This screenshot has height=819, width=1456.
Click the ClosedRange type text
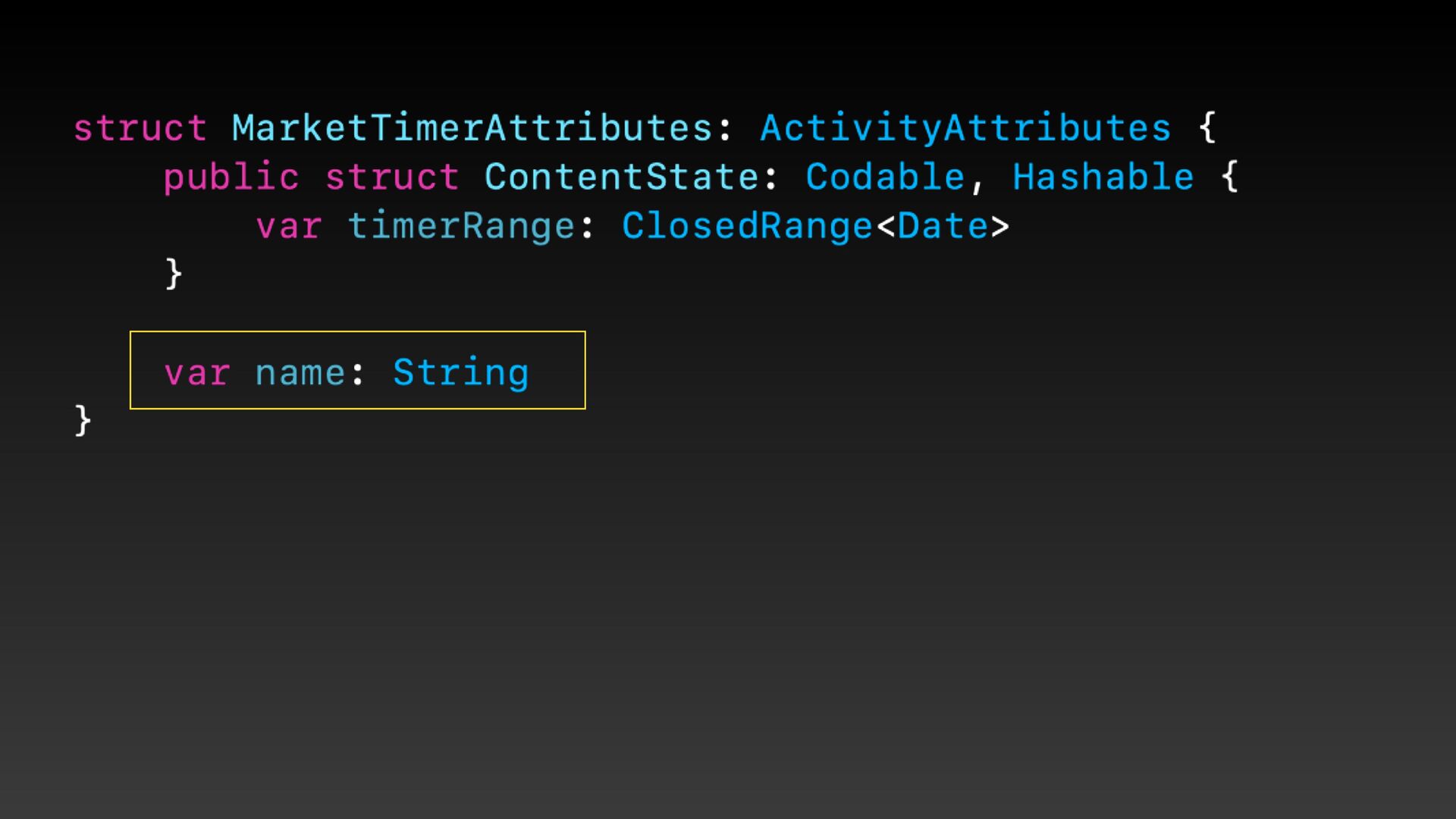747,227
